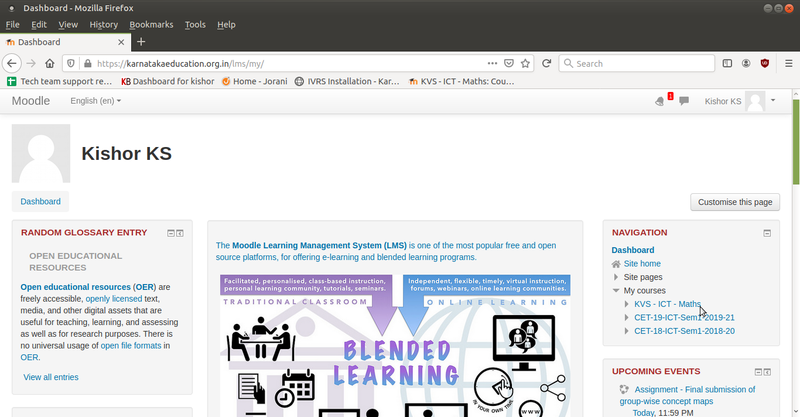
Task: Click the tracking protection shield icon
Action: coord(71,63)
